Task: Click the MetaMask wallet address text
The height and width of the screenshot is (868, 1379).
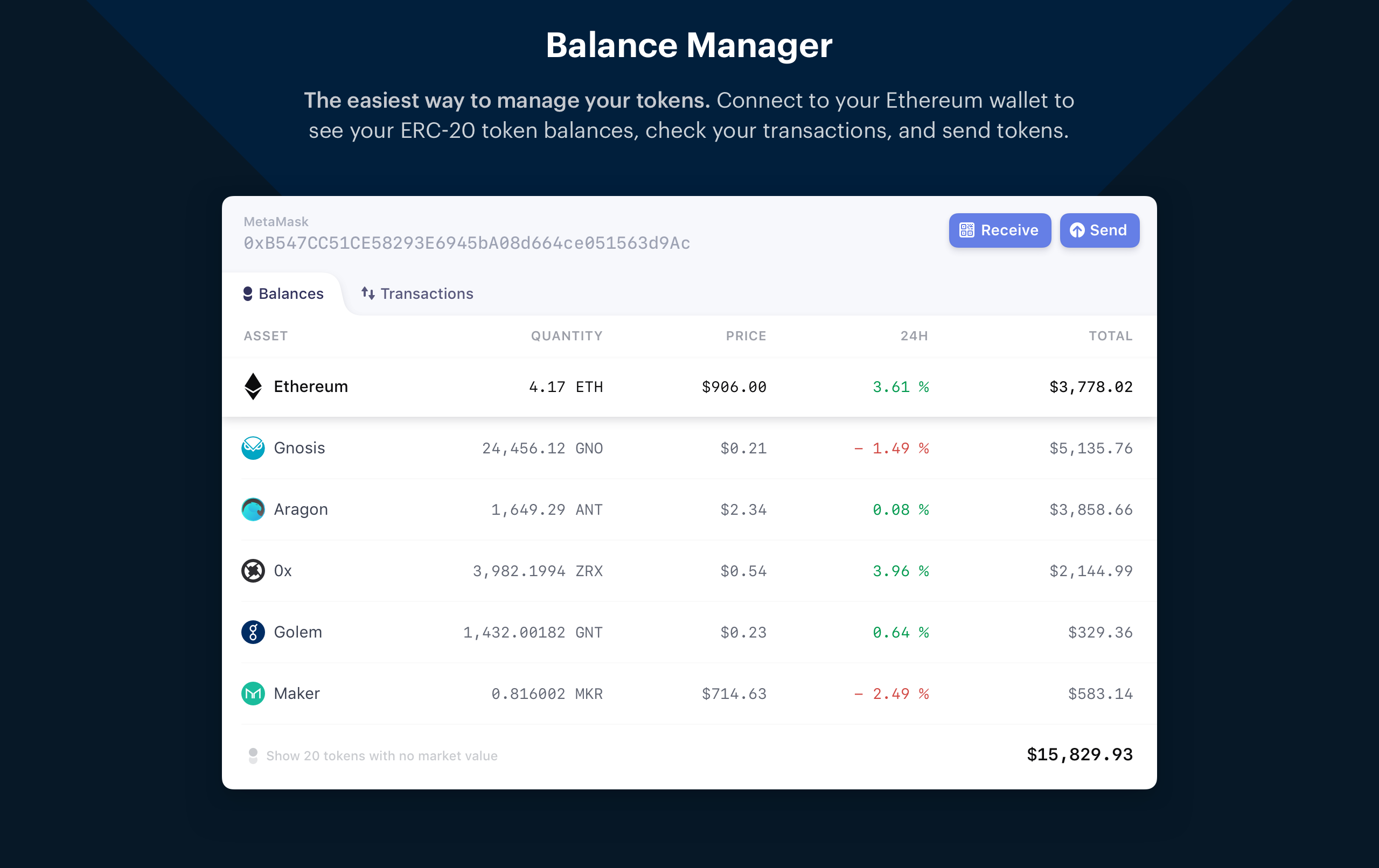Action: [x=466, y=243]
